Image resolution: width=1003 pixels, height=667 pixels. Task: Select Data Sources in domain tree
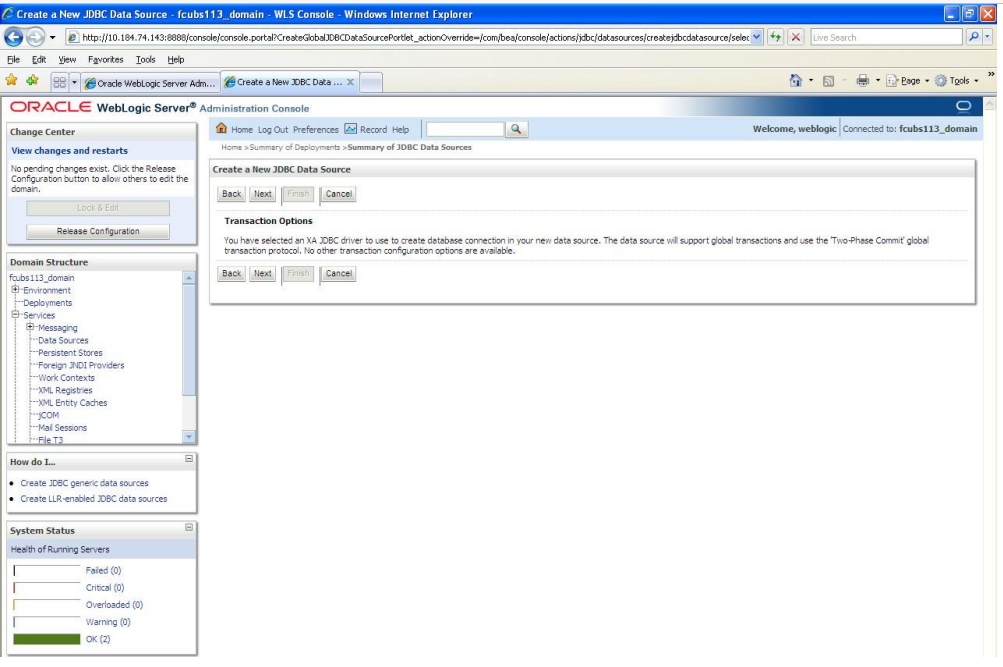click(x=63, y=340)
